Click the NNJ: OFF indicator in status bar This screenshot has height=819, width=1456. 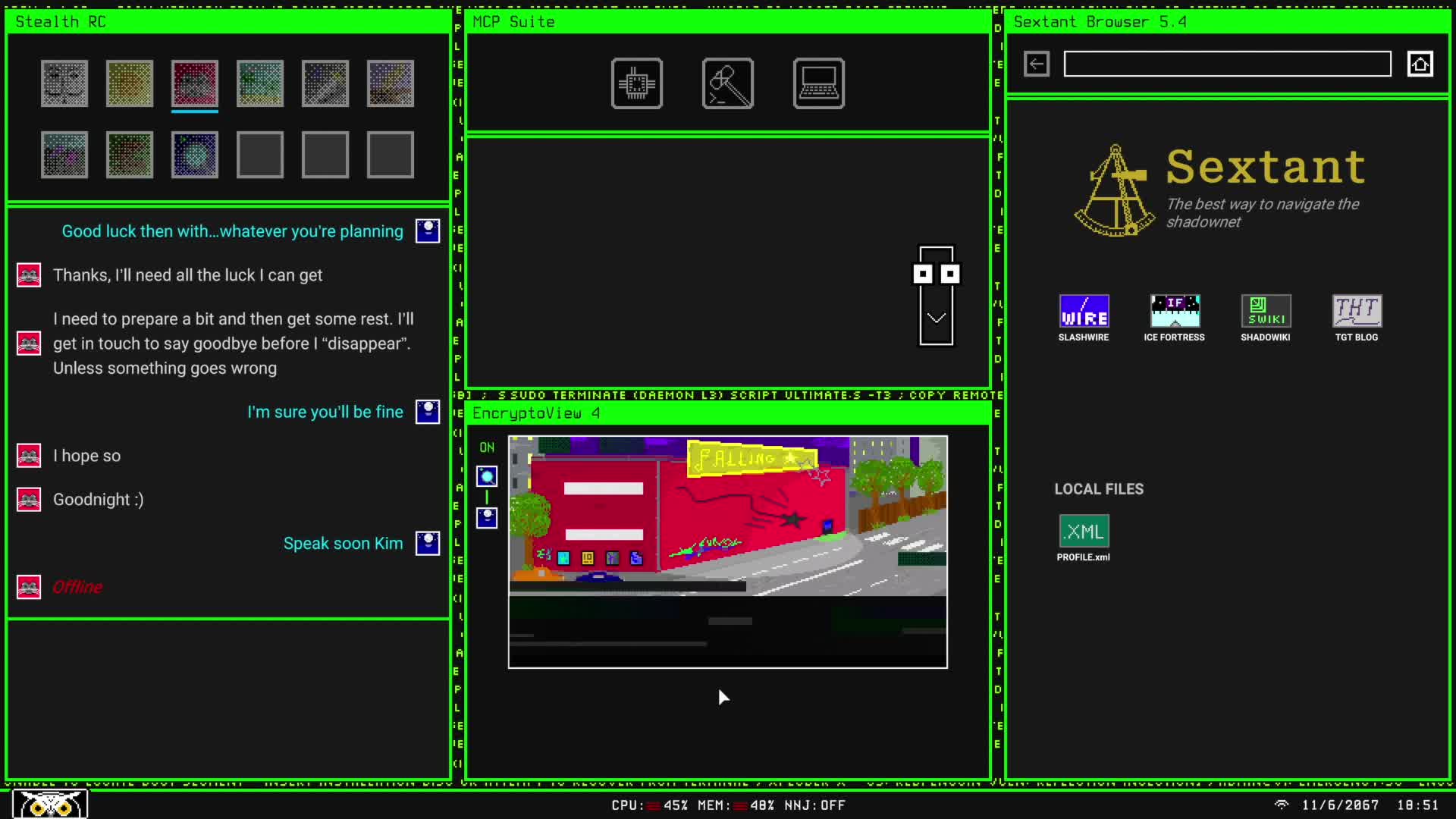814,805
